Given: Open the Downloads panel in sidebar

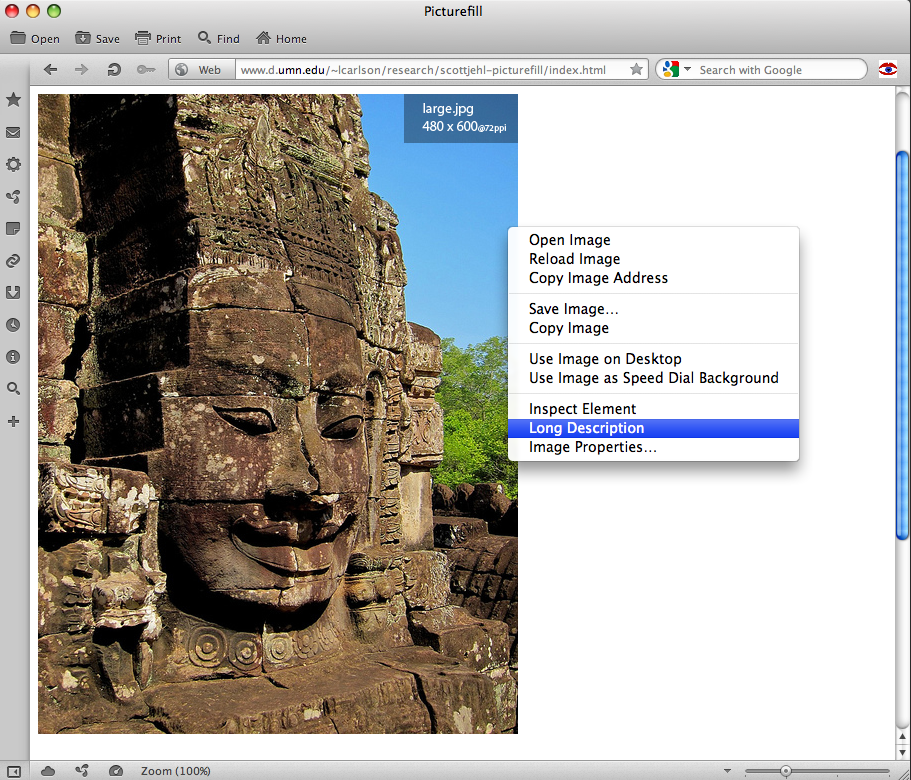Looking at the screenshot, I should [x=14, y=292].
